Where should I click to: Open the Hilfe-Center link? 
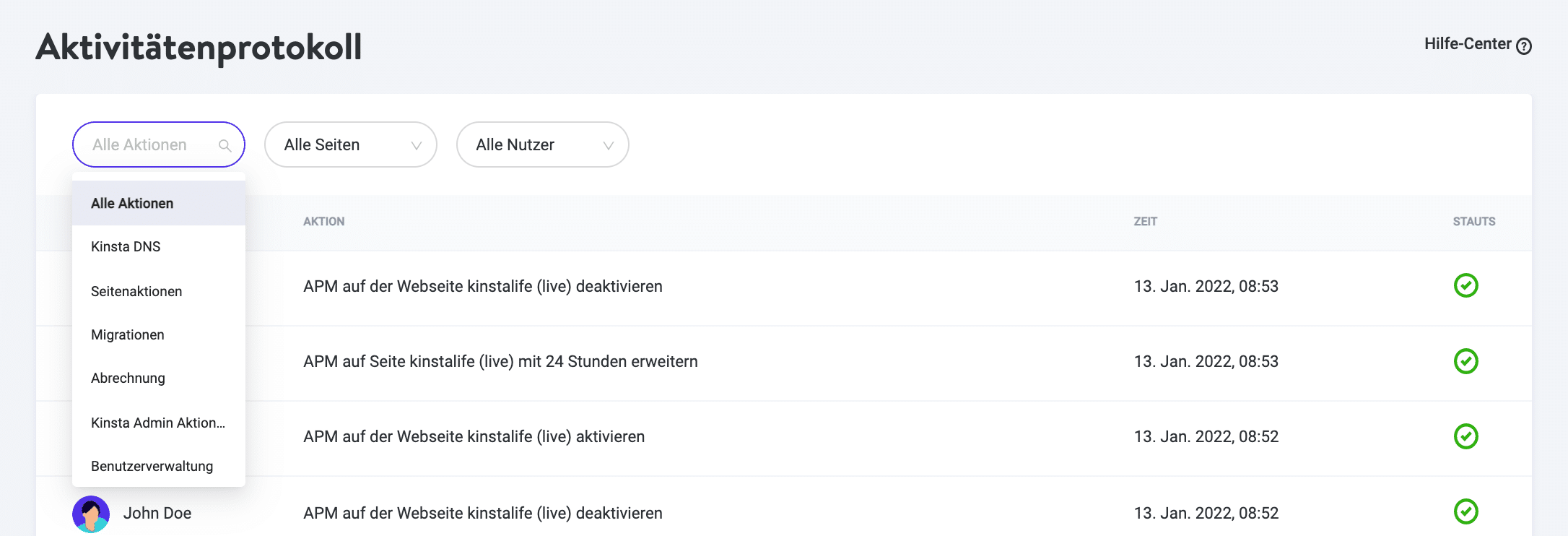pos(1467,44)
